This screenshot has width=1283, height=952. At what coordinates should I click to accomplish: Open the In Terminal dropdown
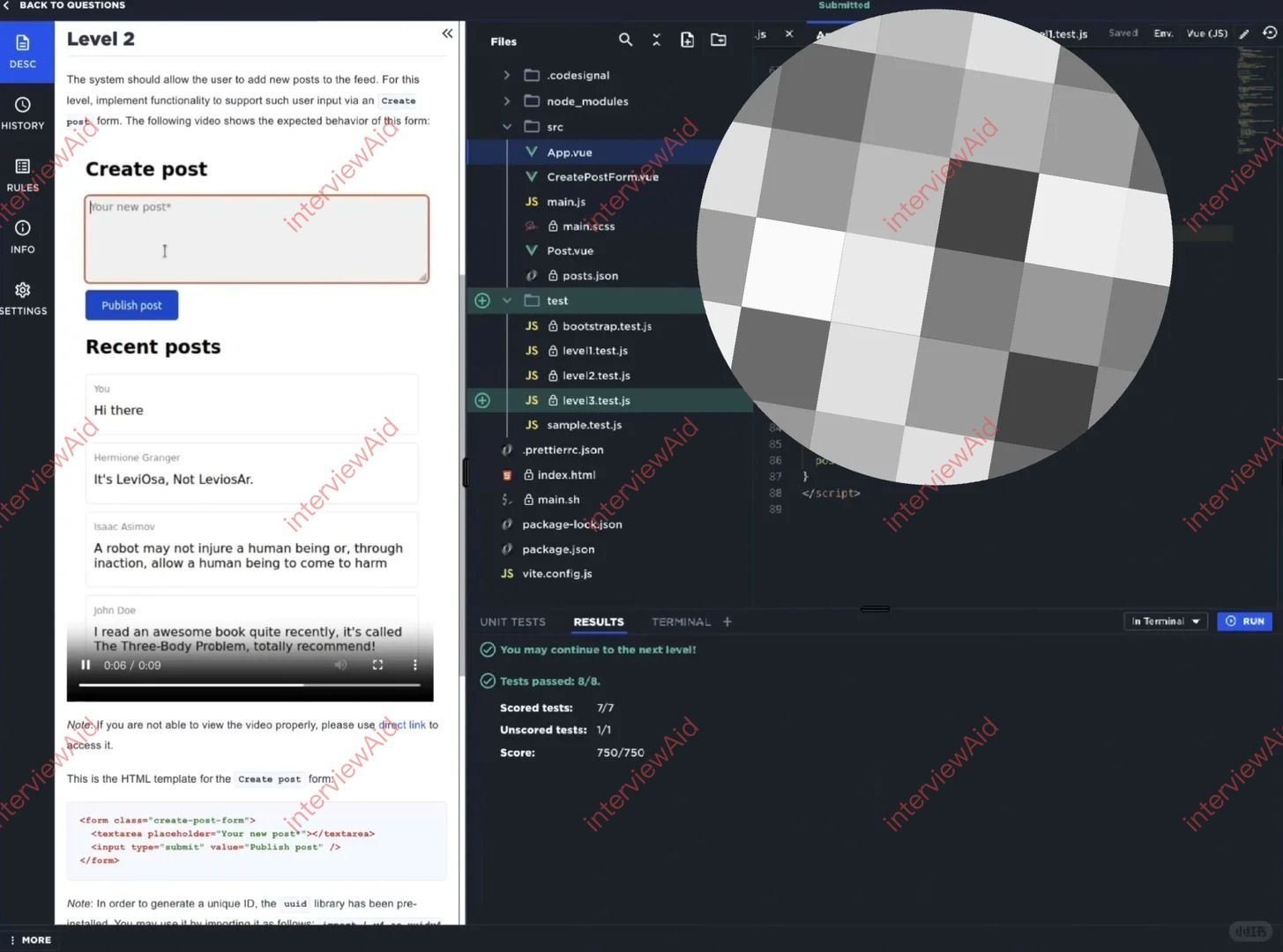point(1166,621)
